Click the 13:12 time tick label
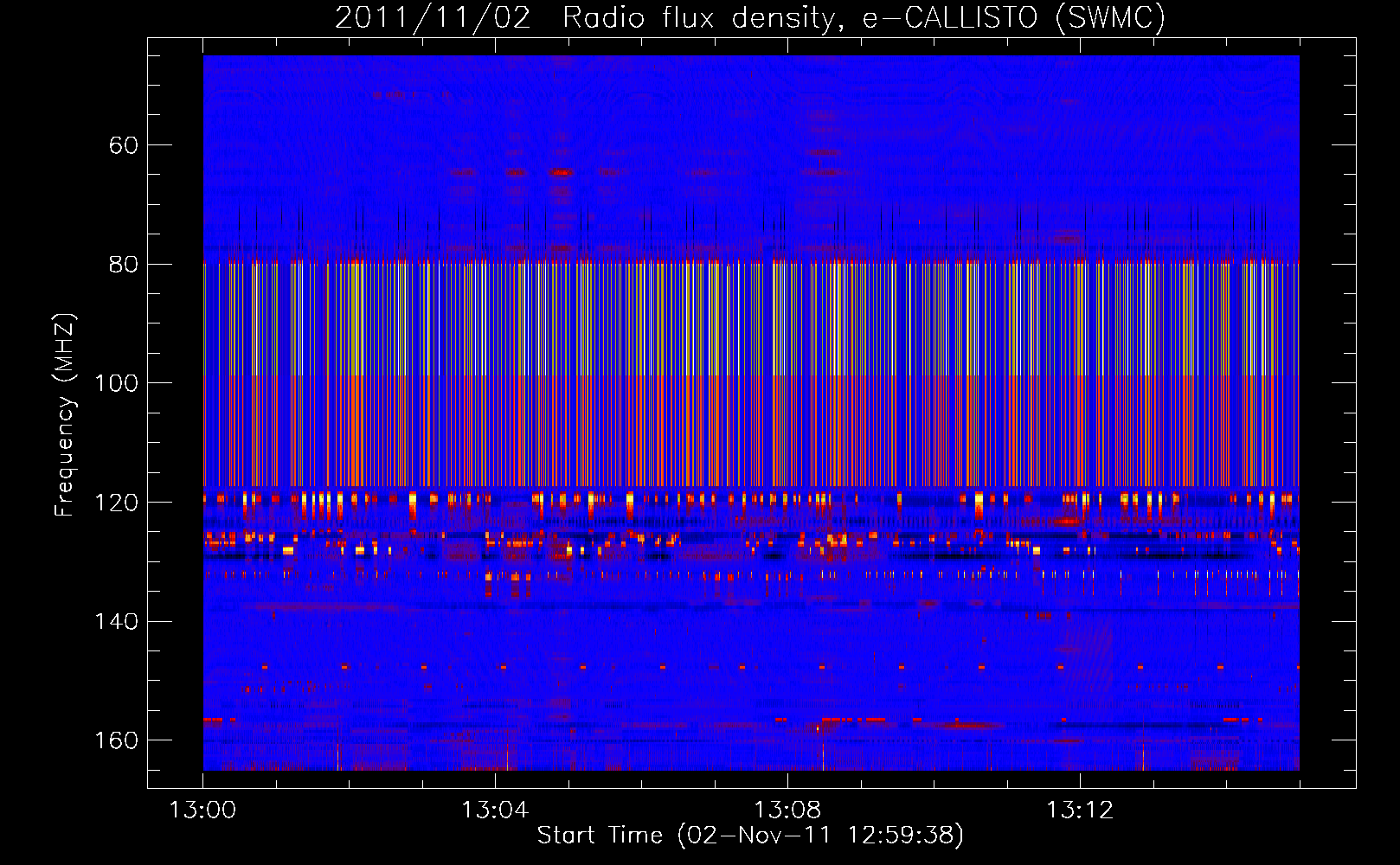 pos(1080,811)
